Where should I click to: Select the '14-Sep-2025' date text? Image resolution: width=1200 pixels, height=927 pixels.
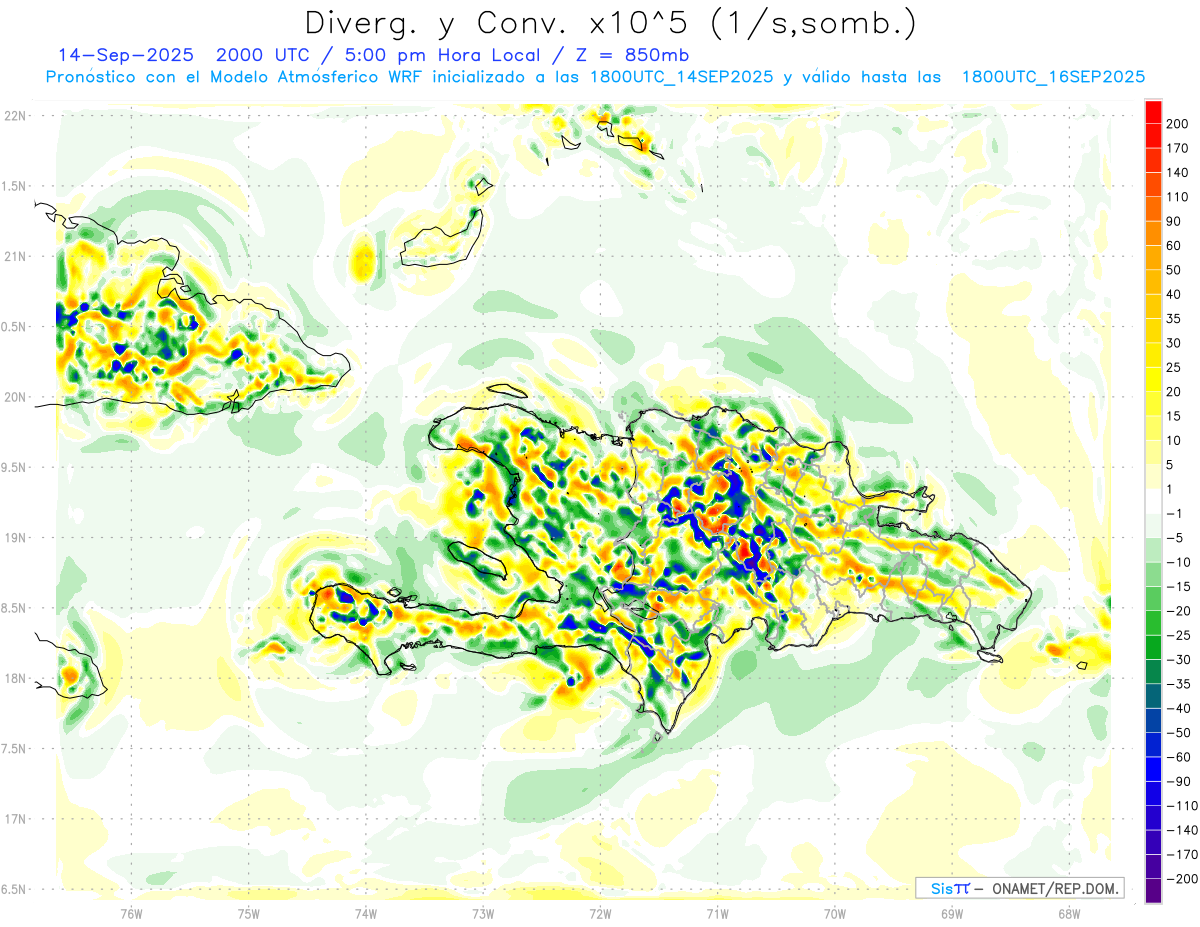click(x=126, y=54)
